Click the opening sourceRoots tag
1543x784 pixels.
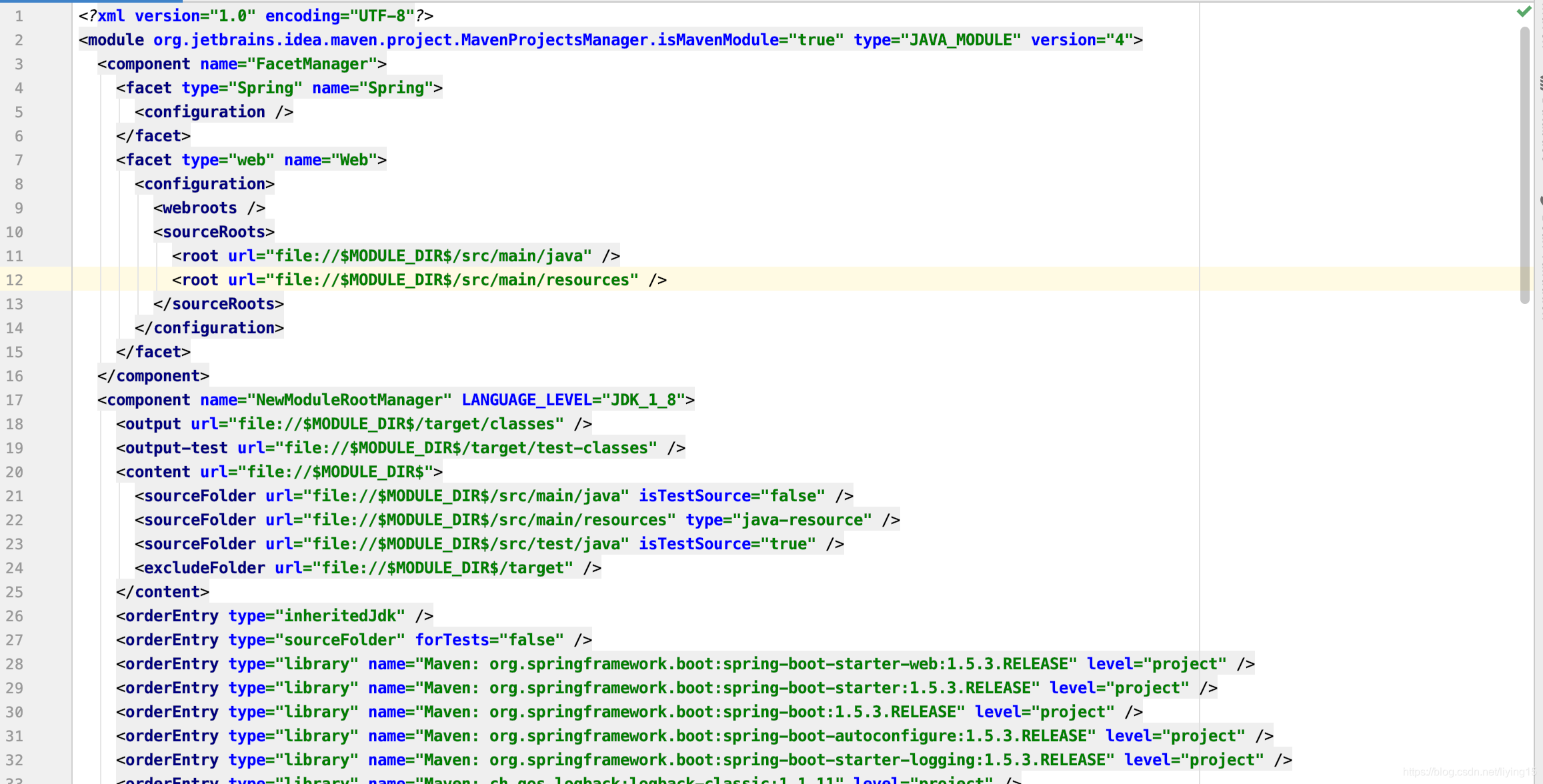pos(214,232)
